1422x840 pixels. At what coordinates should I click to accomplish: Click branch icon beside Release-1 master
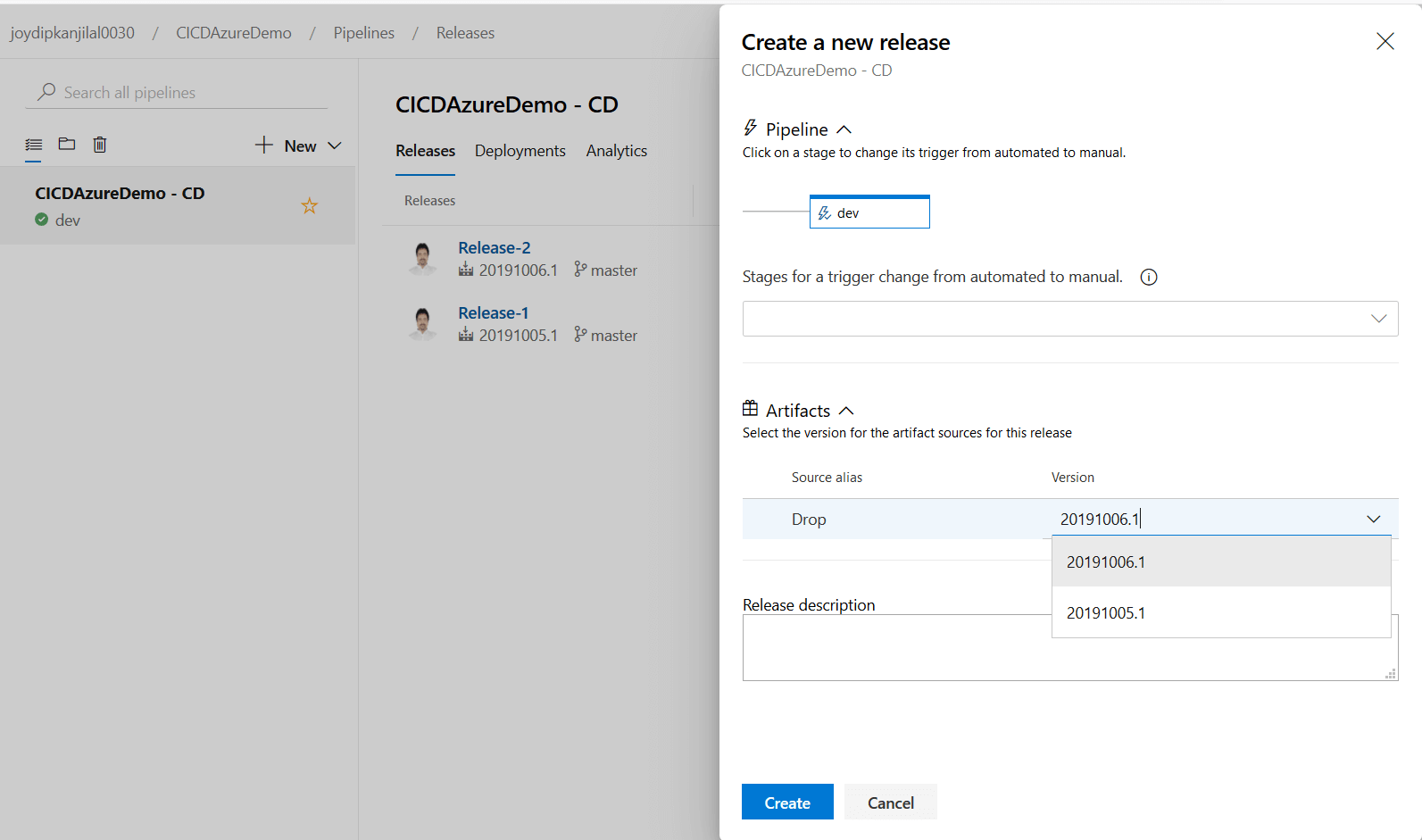point(580,334)
